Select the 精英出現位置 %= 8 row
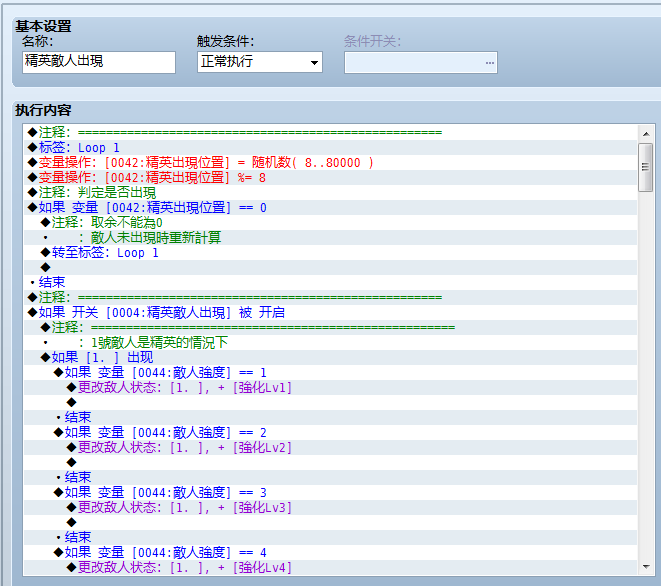The width and height of the screenshot is (661, 586). (x=330, y=177)
